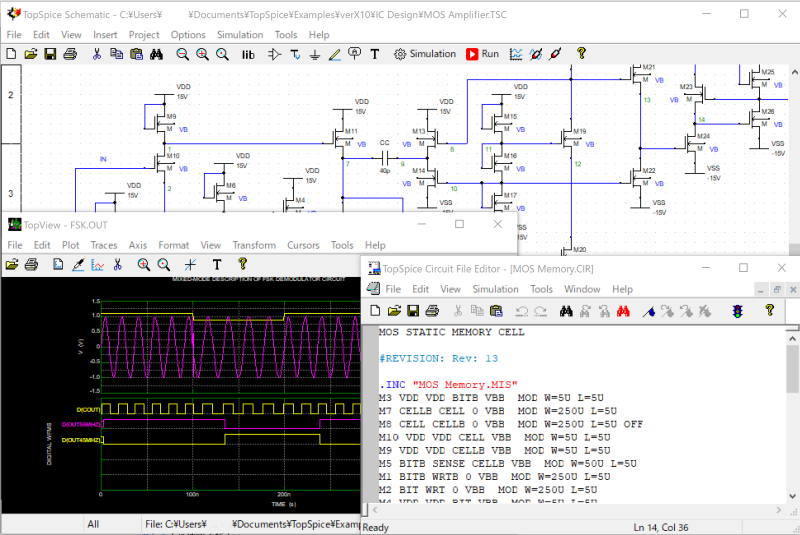Click the open folder icon in TopView toolbar
This screenshot has width=800, height=535.
tap(12, 265)
